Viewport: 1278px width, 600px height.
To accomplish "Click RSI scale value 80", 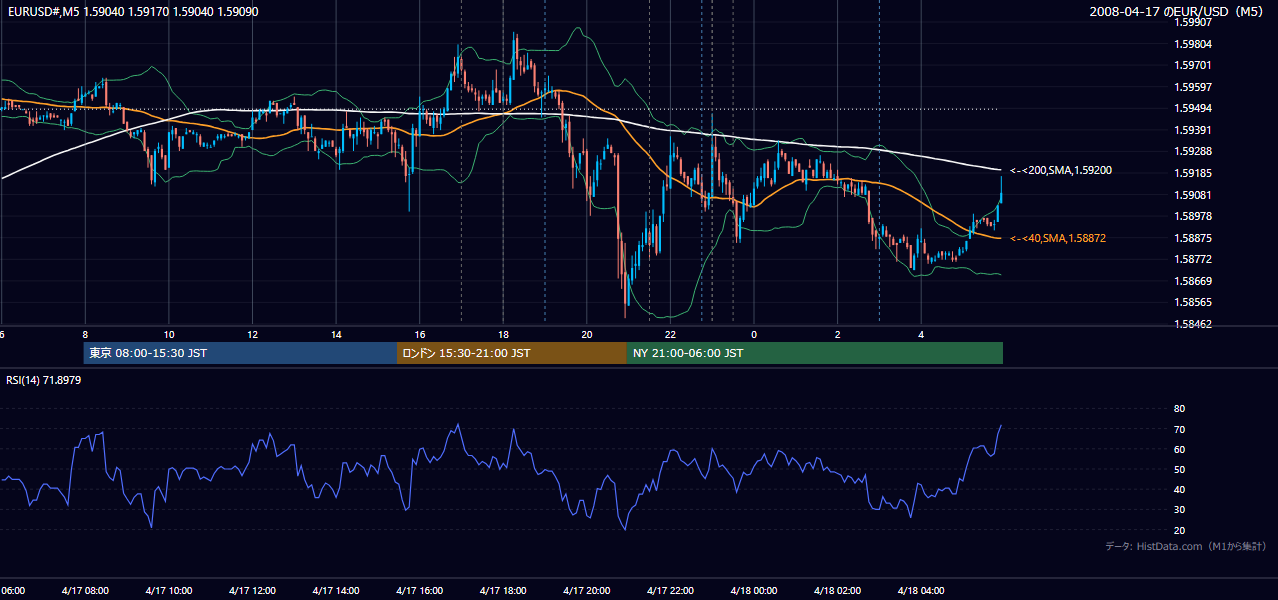I will click(x=1179, y=409).
